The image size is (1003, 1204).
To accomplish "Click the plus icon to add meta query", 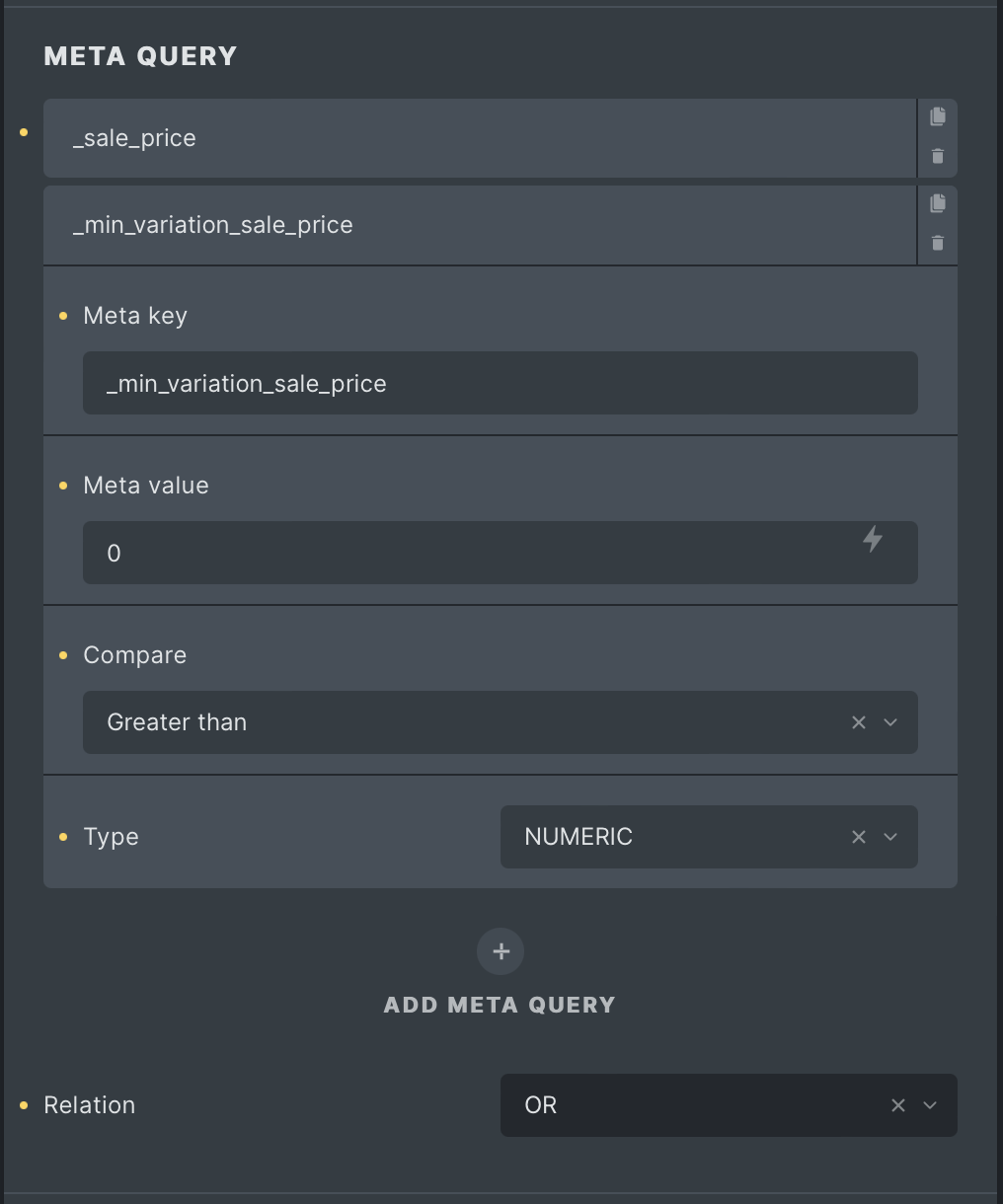I will click(501, 951).
